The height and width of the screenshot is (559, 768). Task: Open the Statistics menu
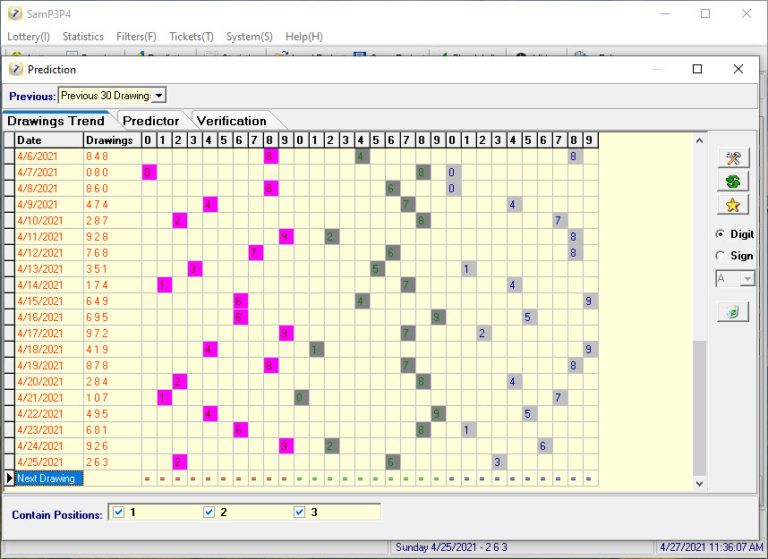(x=83, y=37)
